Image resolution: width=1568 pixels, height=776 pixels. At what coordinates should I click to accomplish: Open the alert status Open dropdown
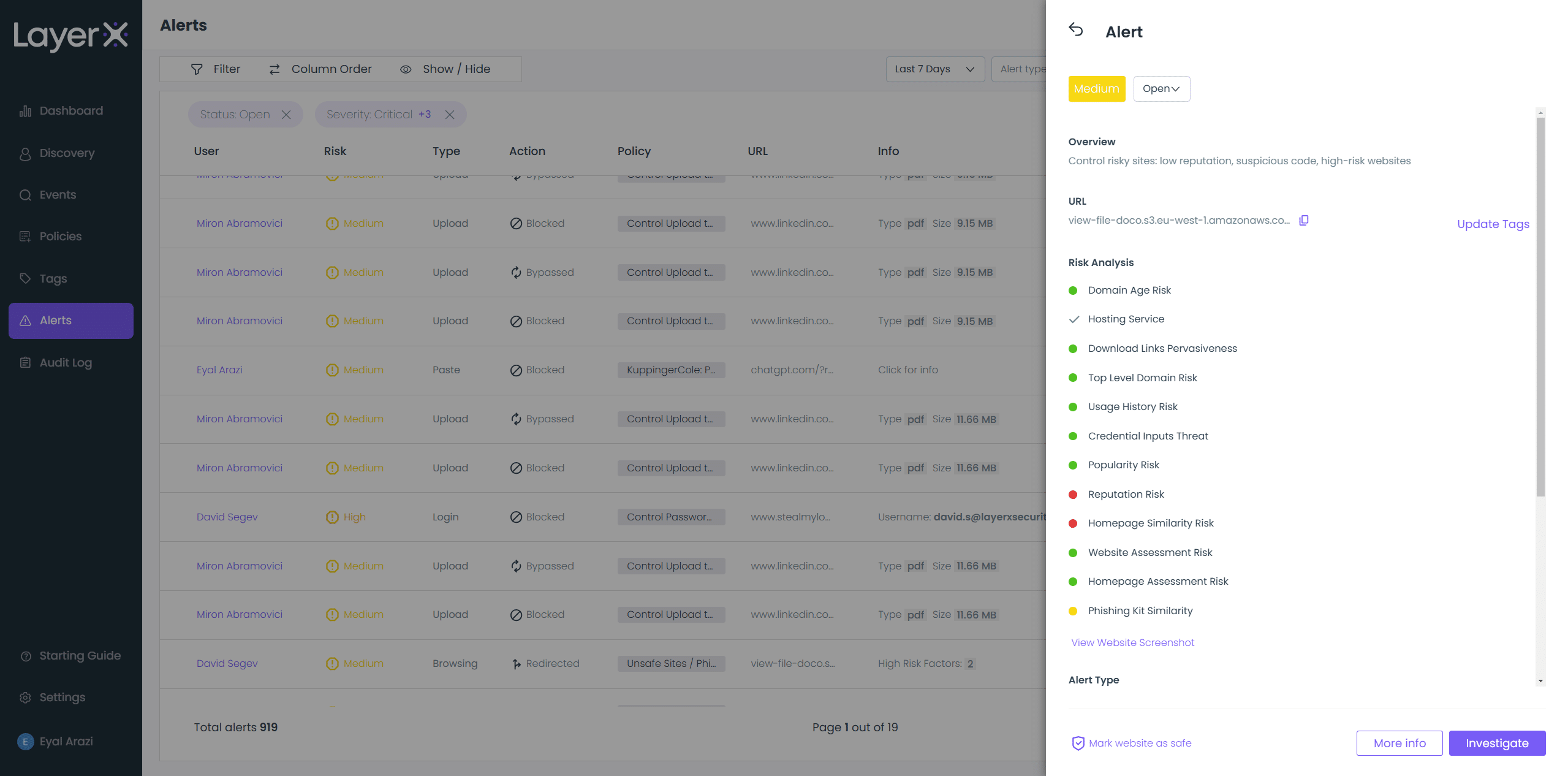click(1161, 89)
